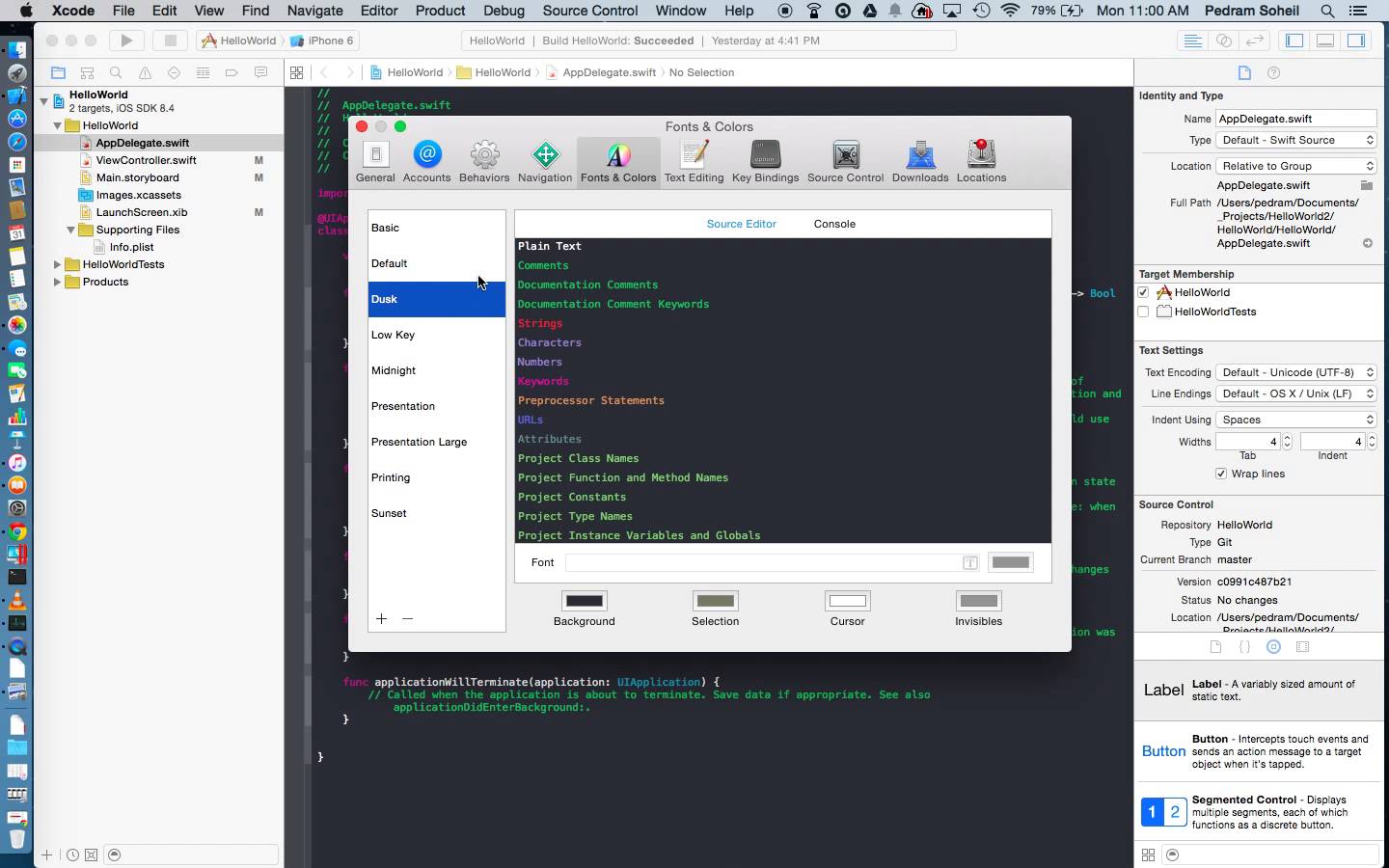
Task: Click the Stop button in Xcode toolbar
Action: [170, 41]
